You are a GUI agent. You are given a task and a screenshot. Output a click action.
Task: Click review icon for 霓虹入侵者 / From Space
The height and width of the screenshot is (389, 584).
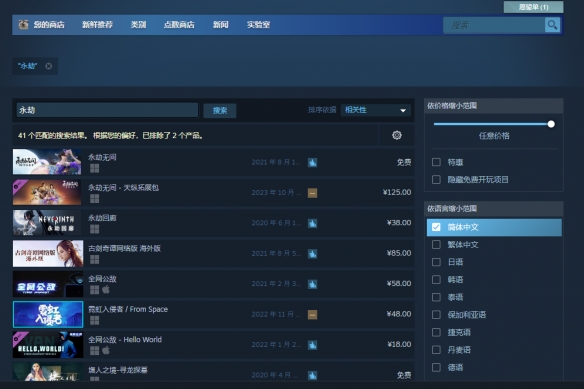[x=312, y=315]
